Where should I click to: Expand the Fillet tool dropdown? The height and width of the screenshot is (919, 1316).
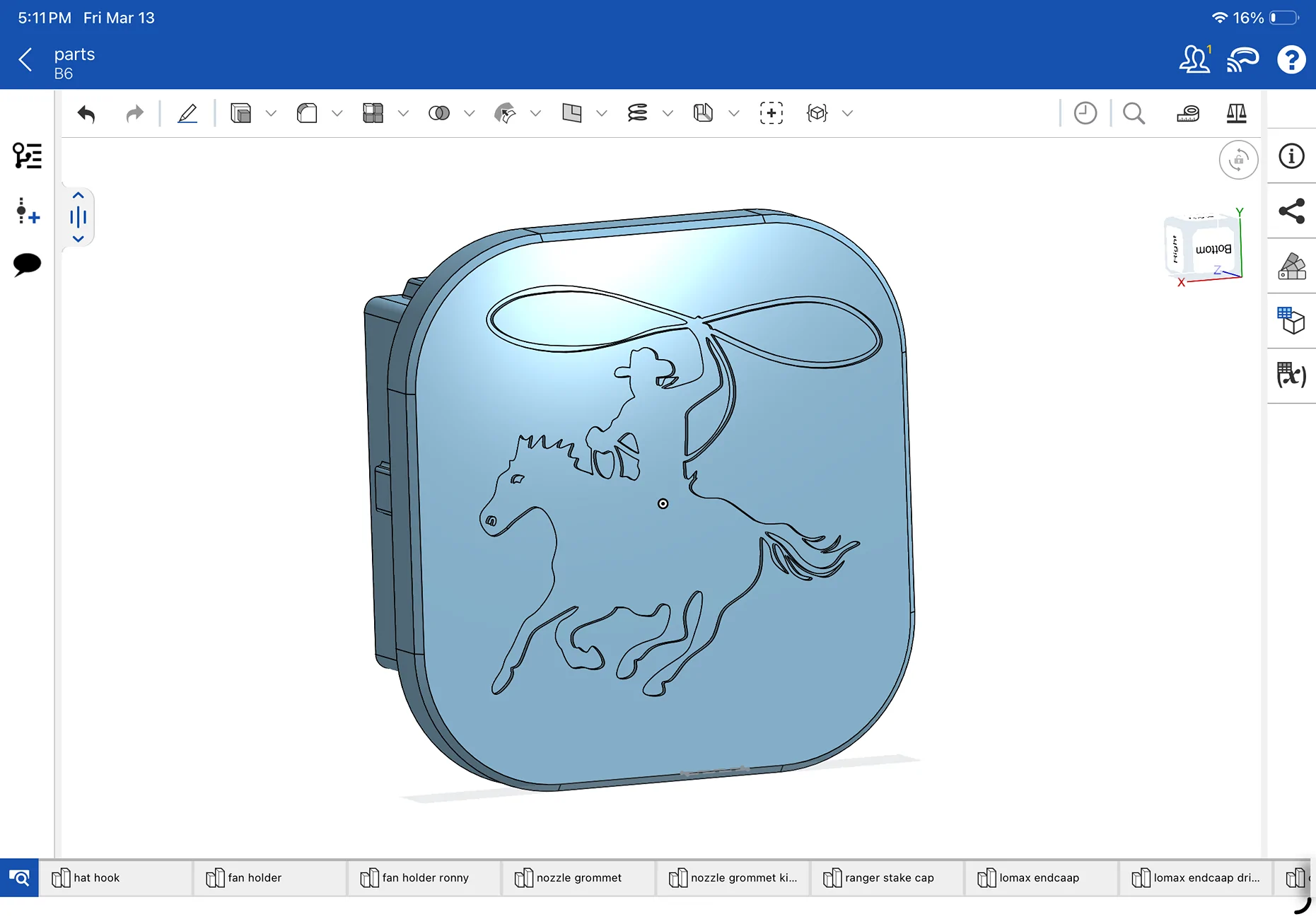pyautogui.click(x=337, y=113)
